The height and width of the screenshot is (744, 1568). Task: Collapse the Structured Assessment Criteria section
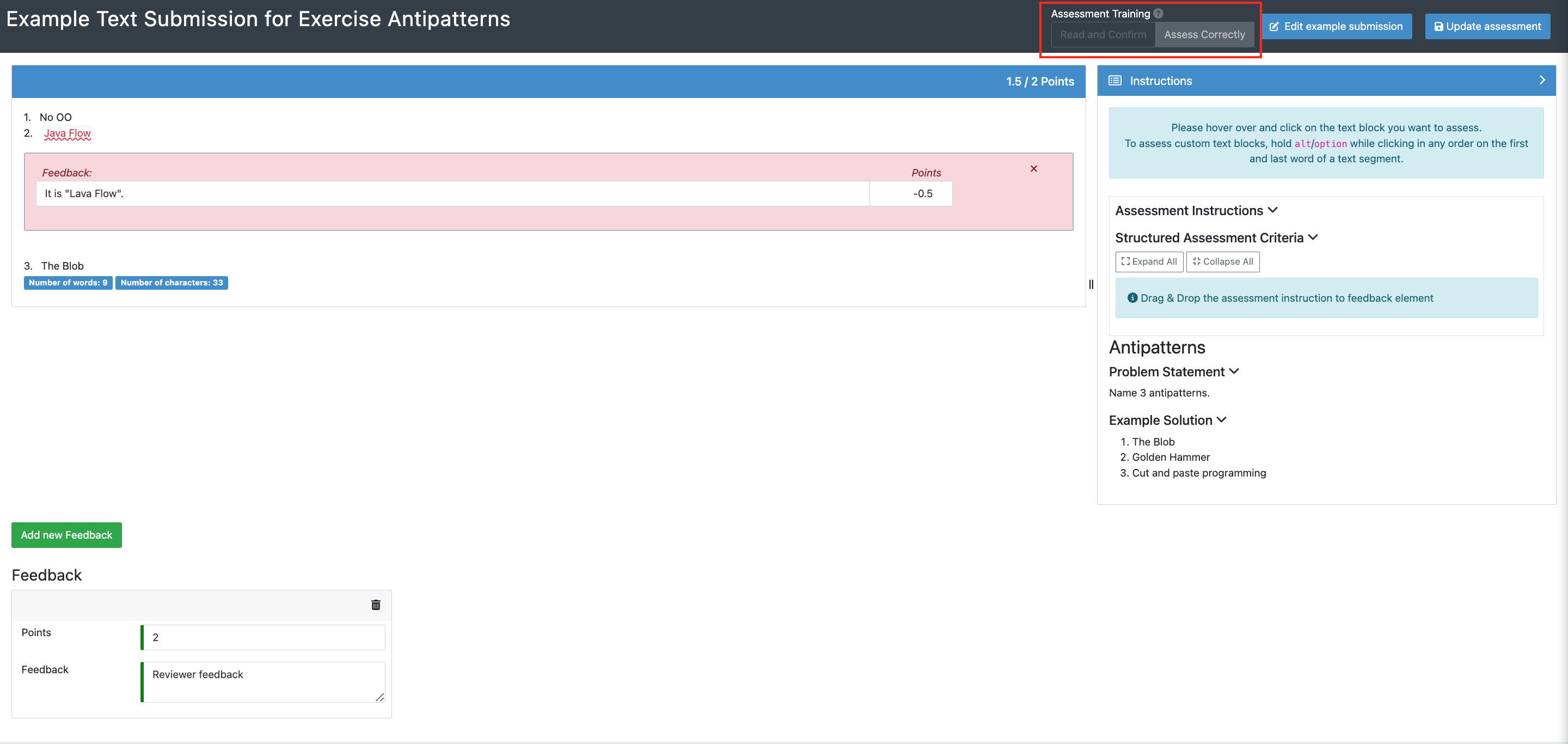point(1313,237)
